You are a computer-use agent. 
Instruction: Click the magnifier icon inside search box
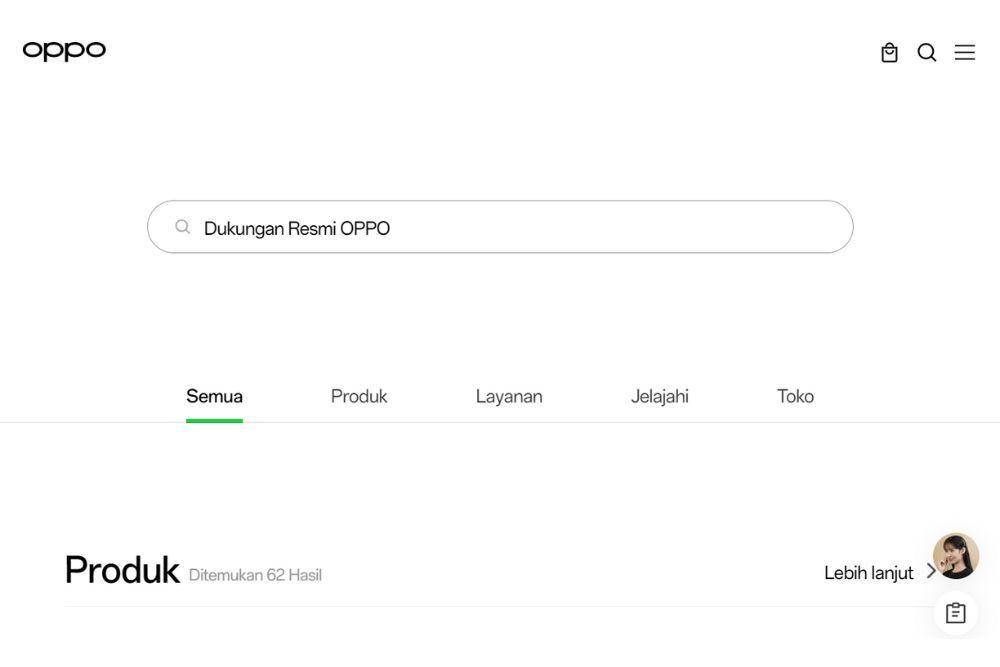click(182, 226)
